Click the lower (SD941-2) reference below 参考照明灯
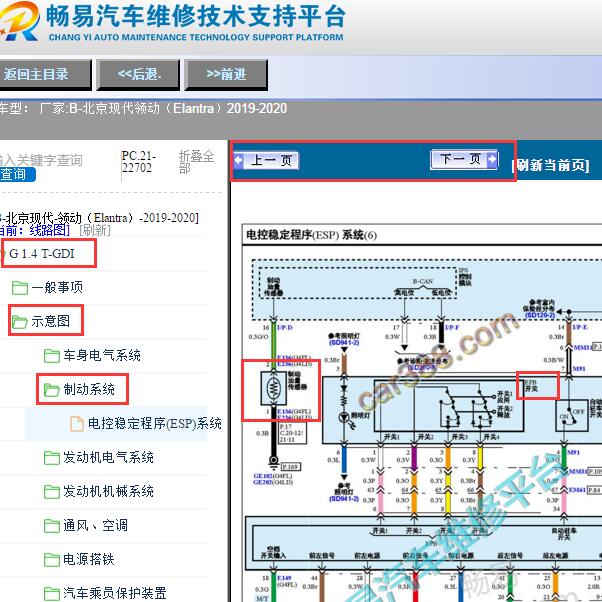The height and width of the screenshot is (602, 602). click(x=344, y=499)
